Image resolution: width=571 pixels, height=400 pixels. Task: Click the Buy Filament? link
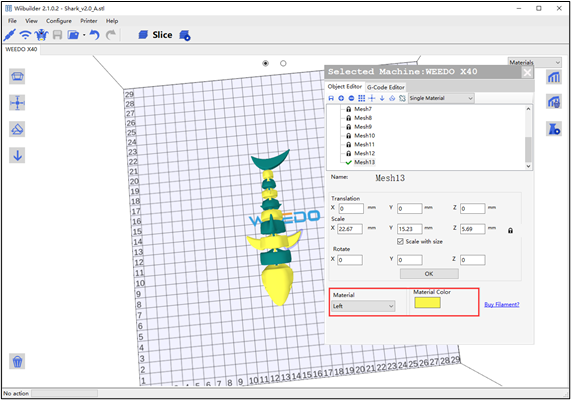(502, 305)
